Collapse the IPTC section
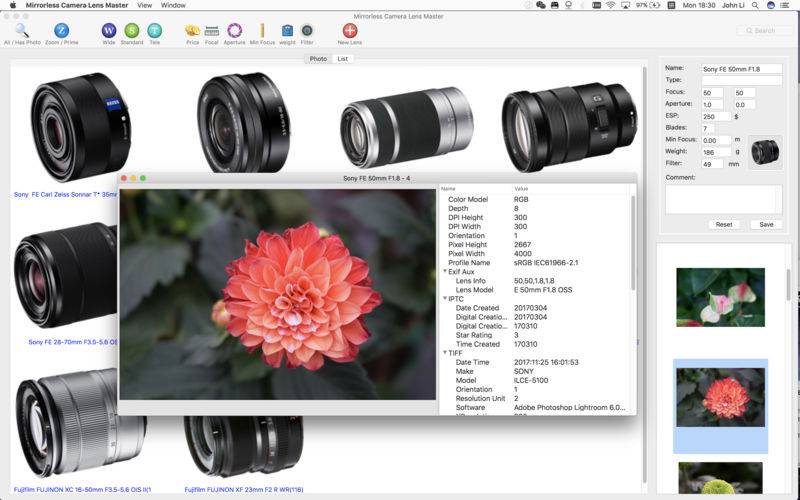The image size is (800, 500). (x=445, y=298)
